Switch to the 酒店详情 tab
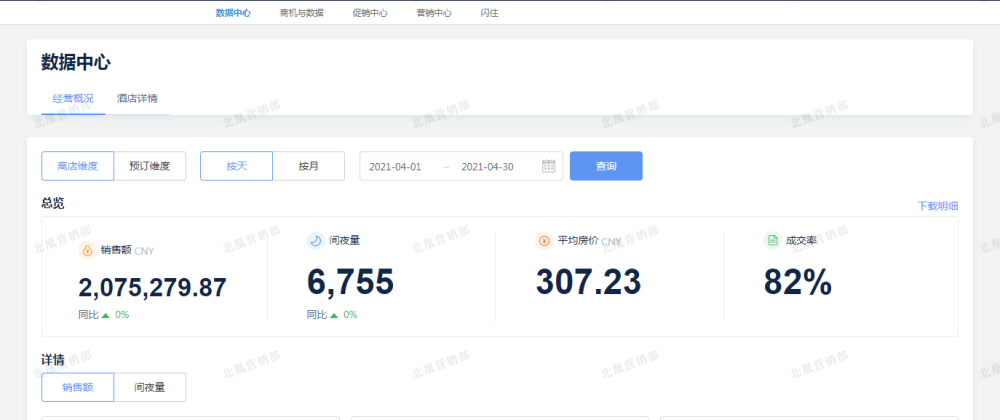Viewport: 1000px width, 420px height. pos(137,99)
